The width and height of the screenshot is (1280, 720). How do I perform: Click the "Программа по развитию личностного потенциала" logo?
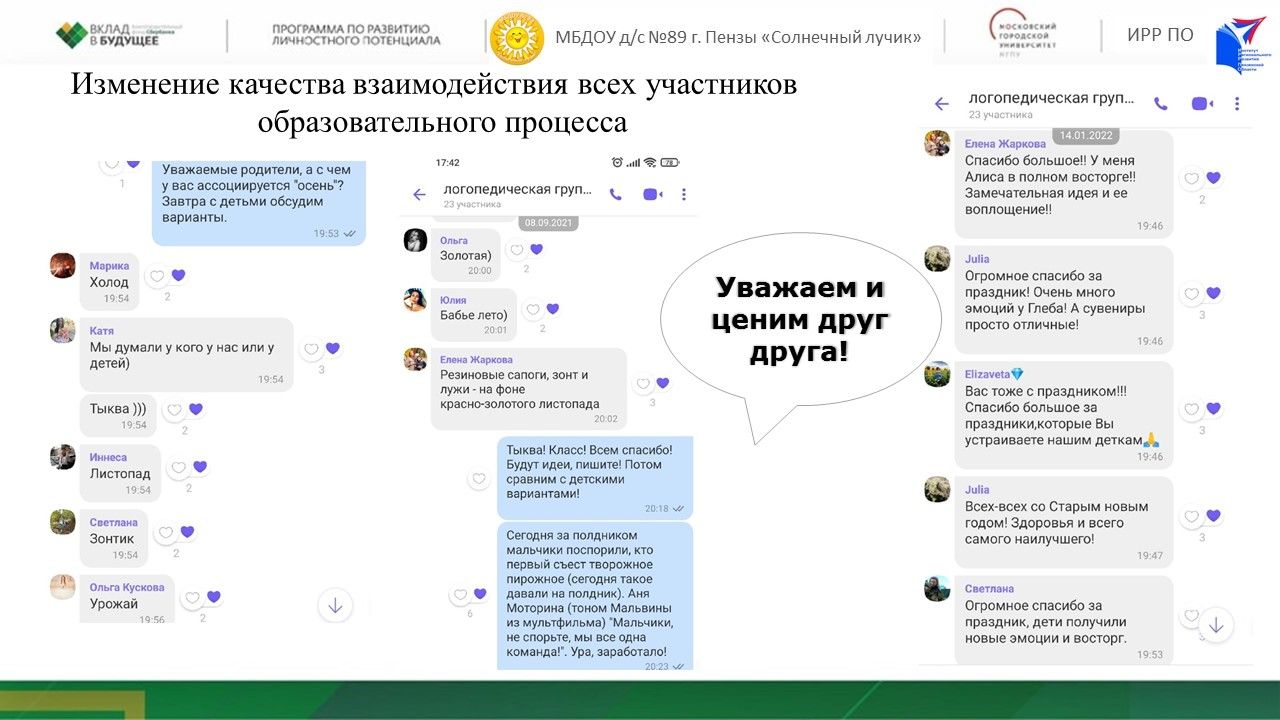coord(356,35)
